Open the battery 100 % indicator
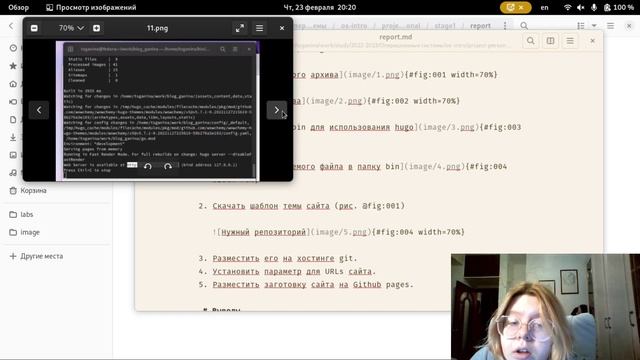640x360 pixels. pyautogui.click(x=619, y=7)
